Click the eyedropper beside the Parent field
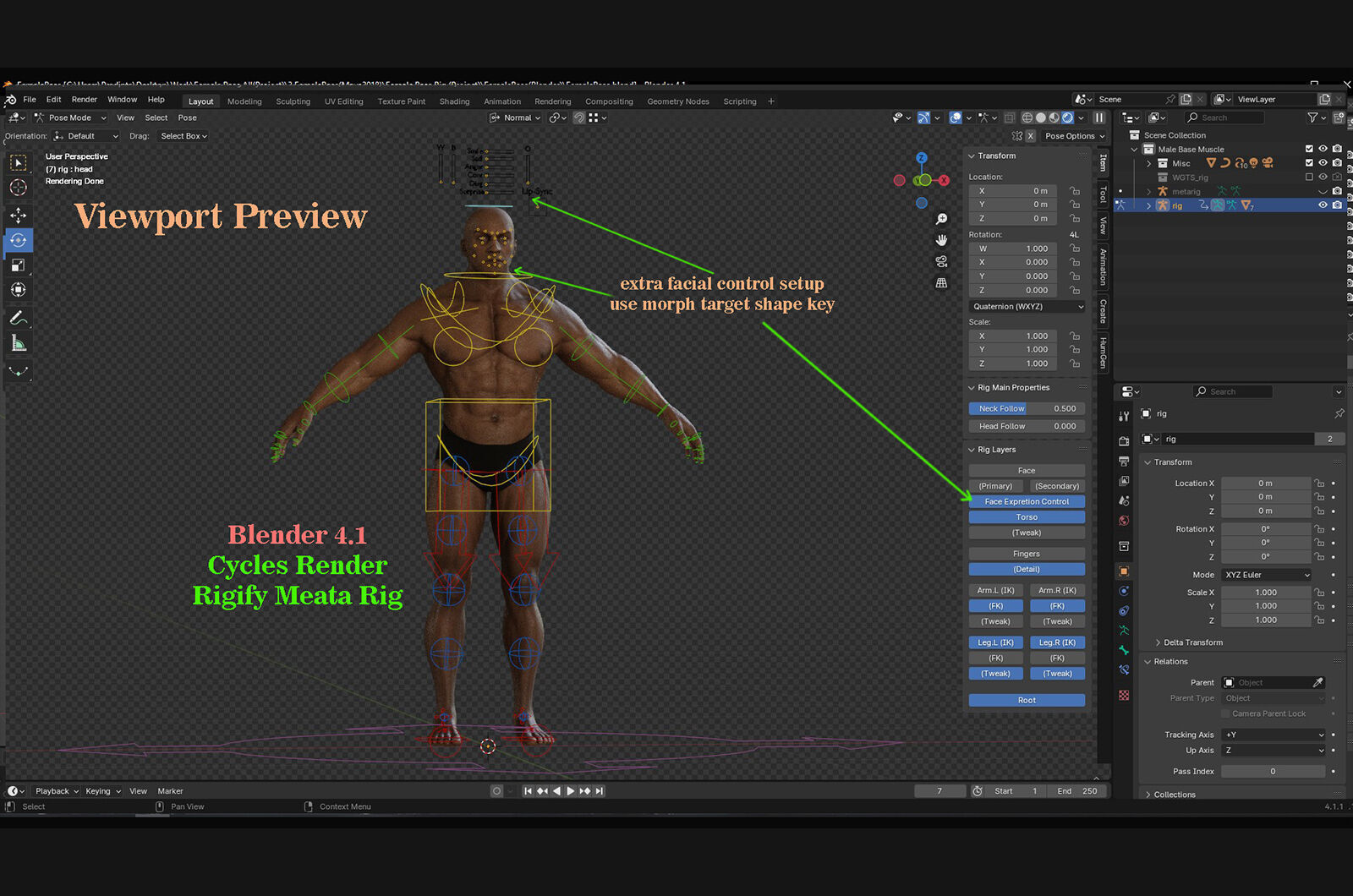Screen dimensions: 1353x896 1317,682
